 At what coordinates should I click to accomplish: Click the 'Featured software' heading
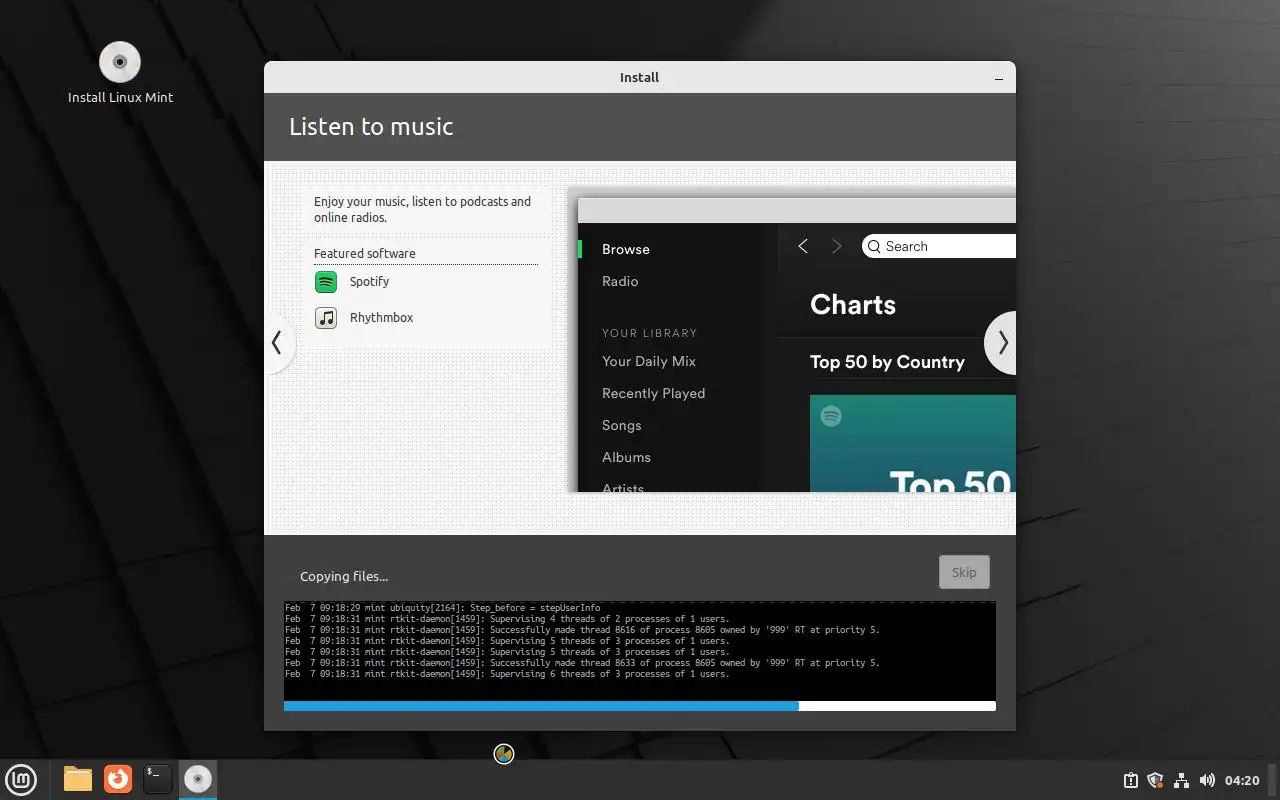tap(365, 254)
